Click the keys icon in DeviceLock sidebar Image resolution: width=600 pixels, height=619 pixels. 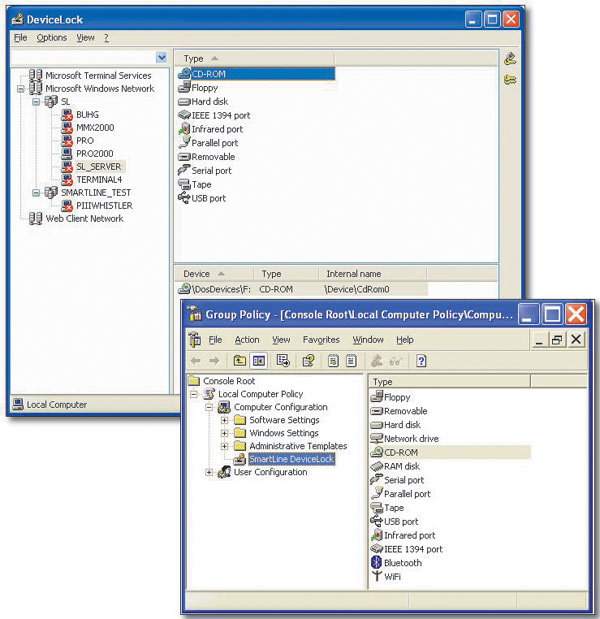(510, 80)
